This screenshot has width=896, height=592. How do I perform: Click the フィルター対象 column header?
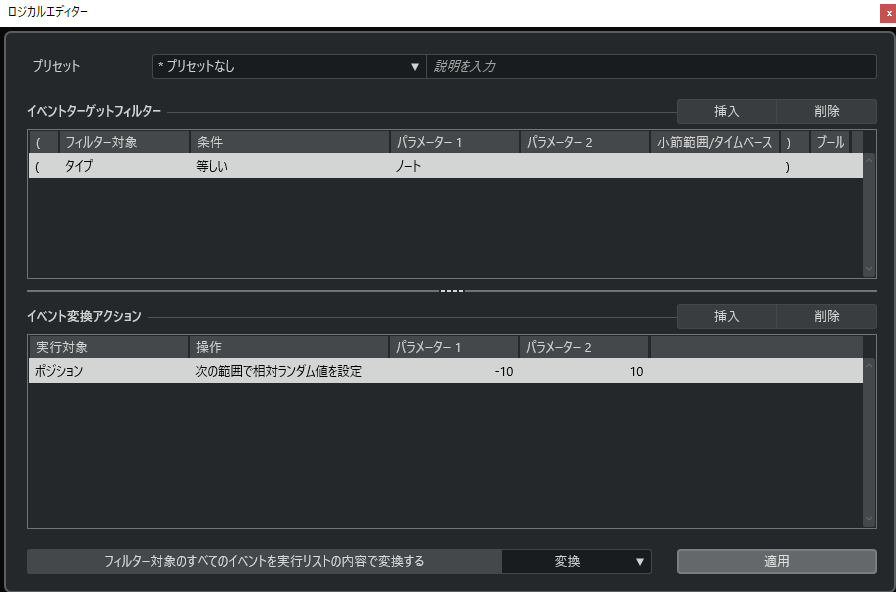(124, 142)
